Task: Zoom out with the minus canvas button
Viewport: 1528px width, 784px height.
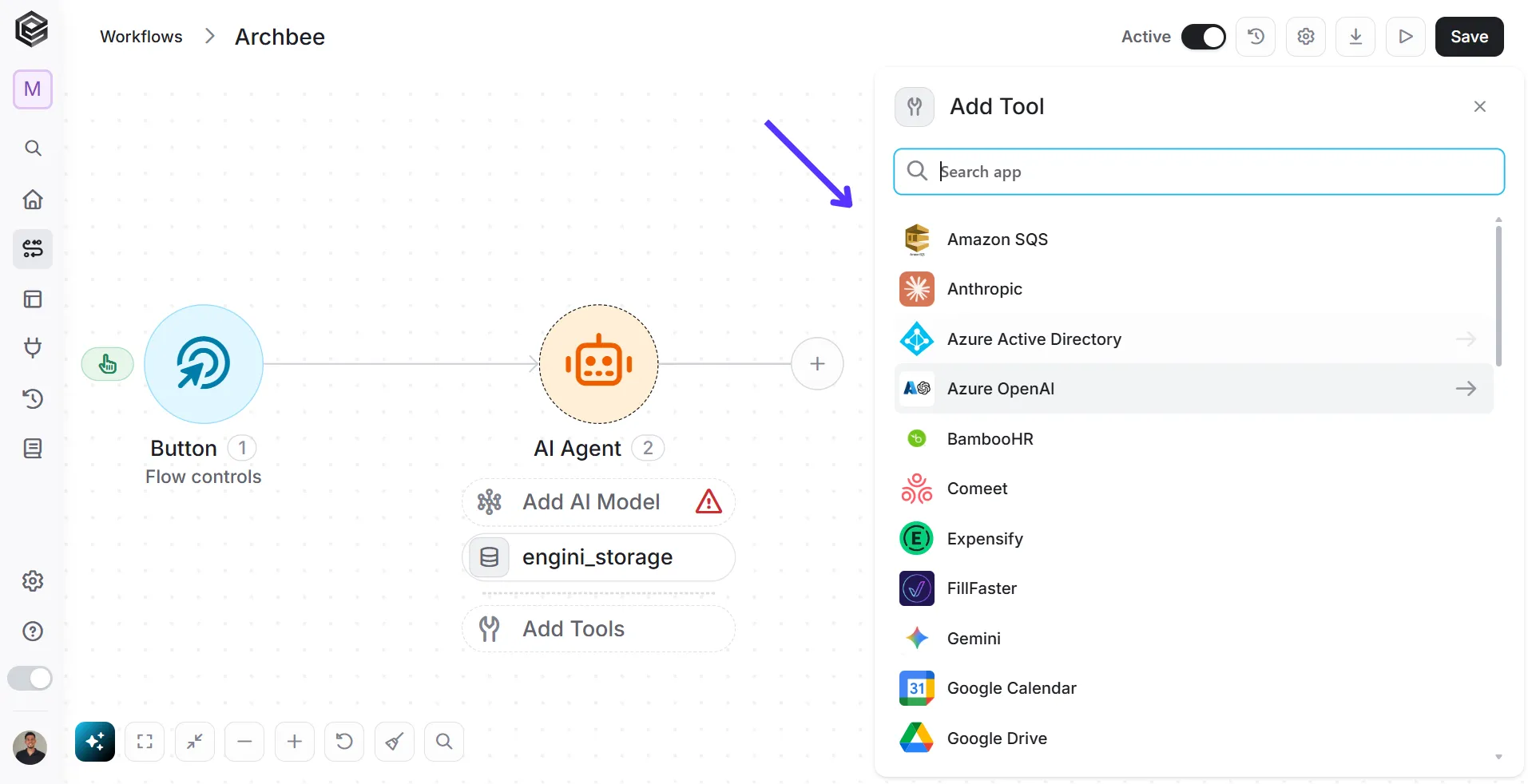Action: (x=244, y=742)
